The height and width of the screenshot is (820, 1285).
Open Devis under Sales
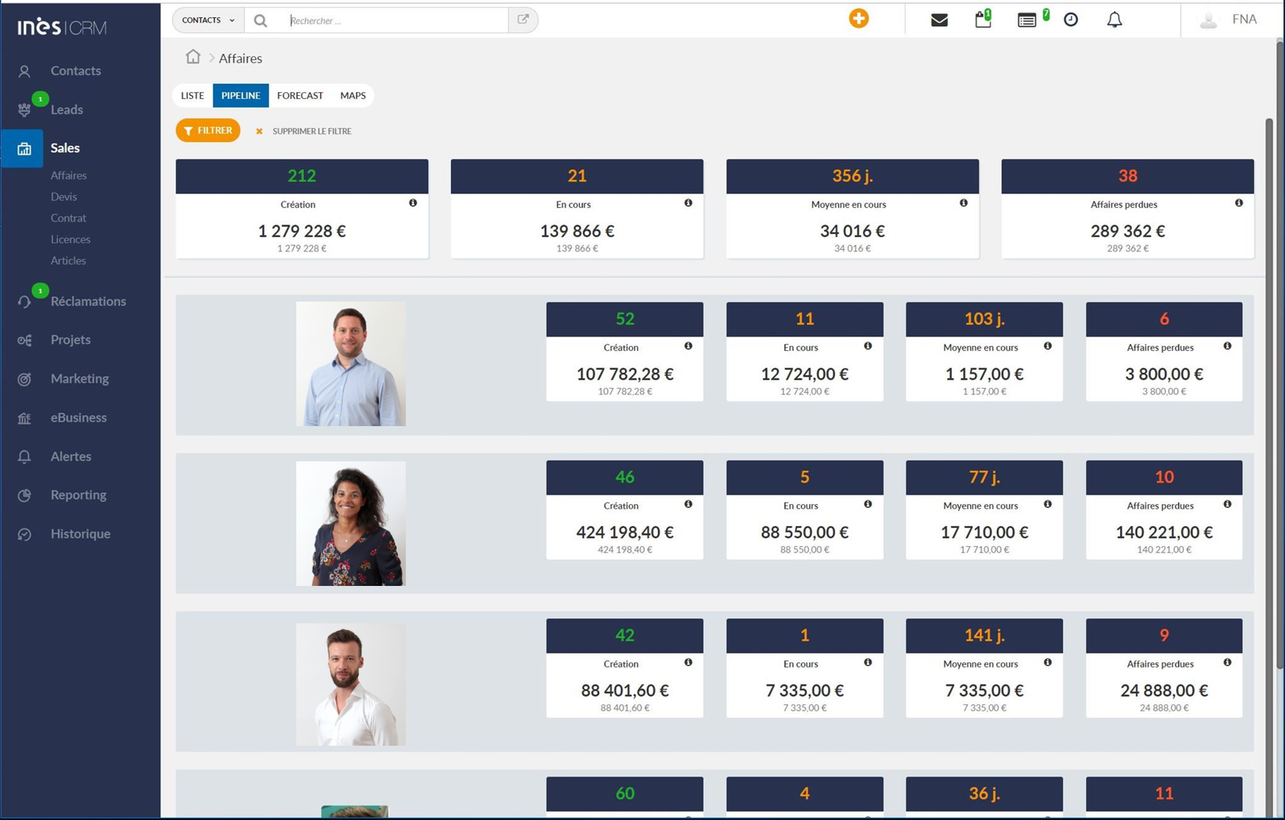pyautogui.click(x=64, y=197)
